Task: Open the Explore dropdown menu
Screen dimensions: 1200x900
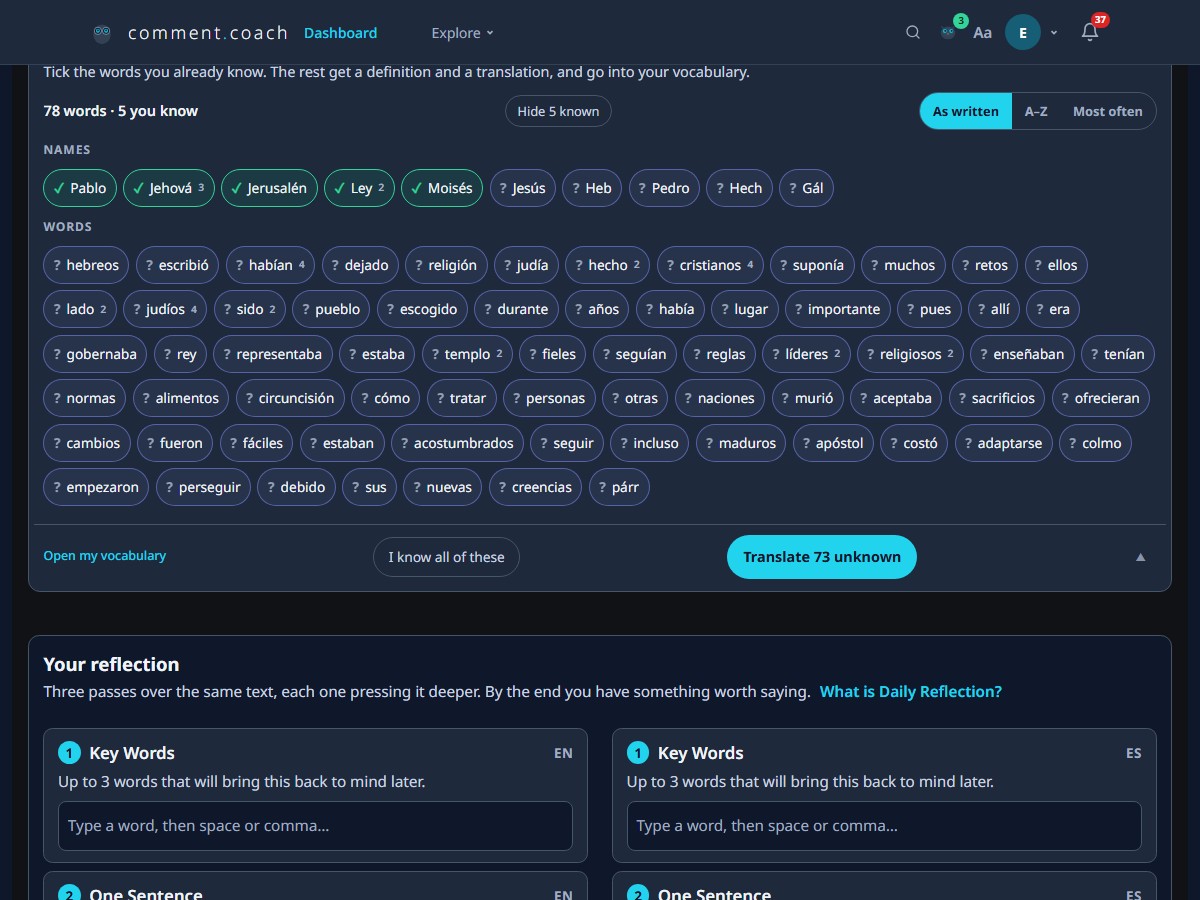Action: coord(462,33)
